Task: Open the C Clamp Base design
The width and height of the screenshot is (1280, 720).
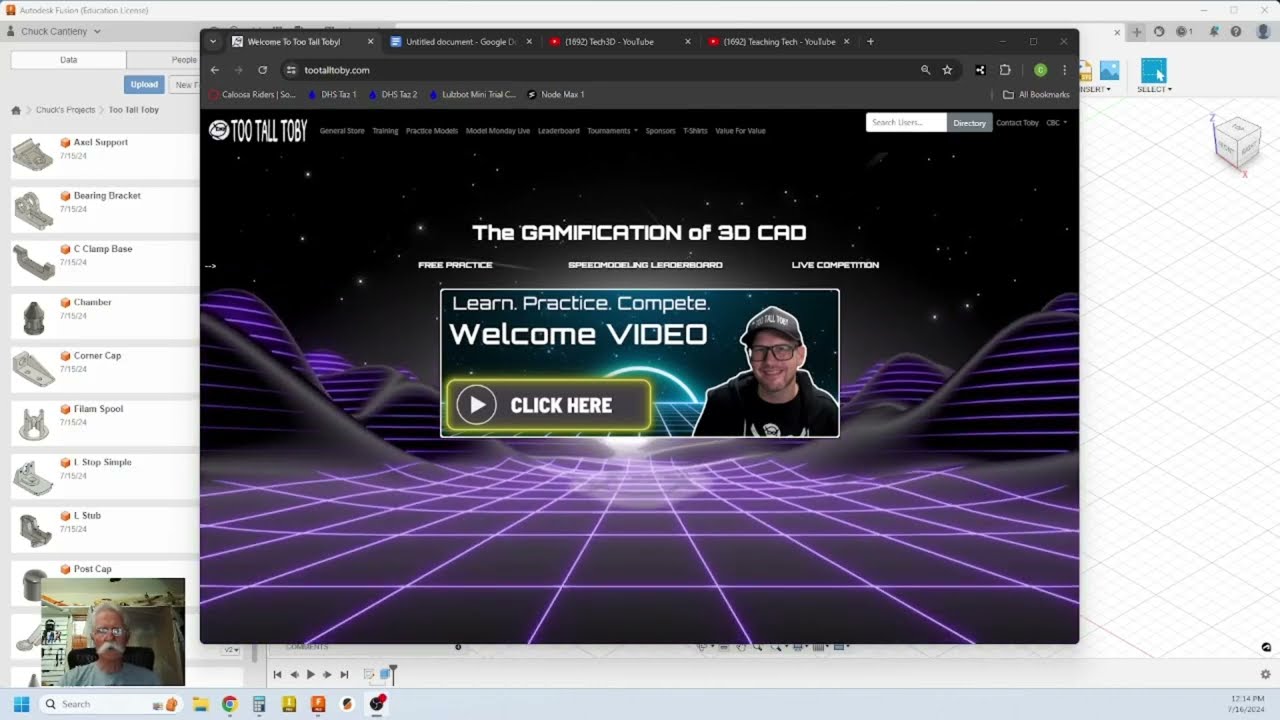Action: coord(103,249)
